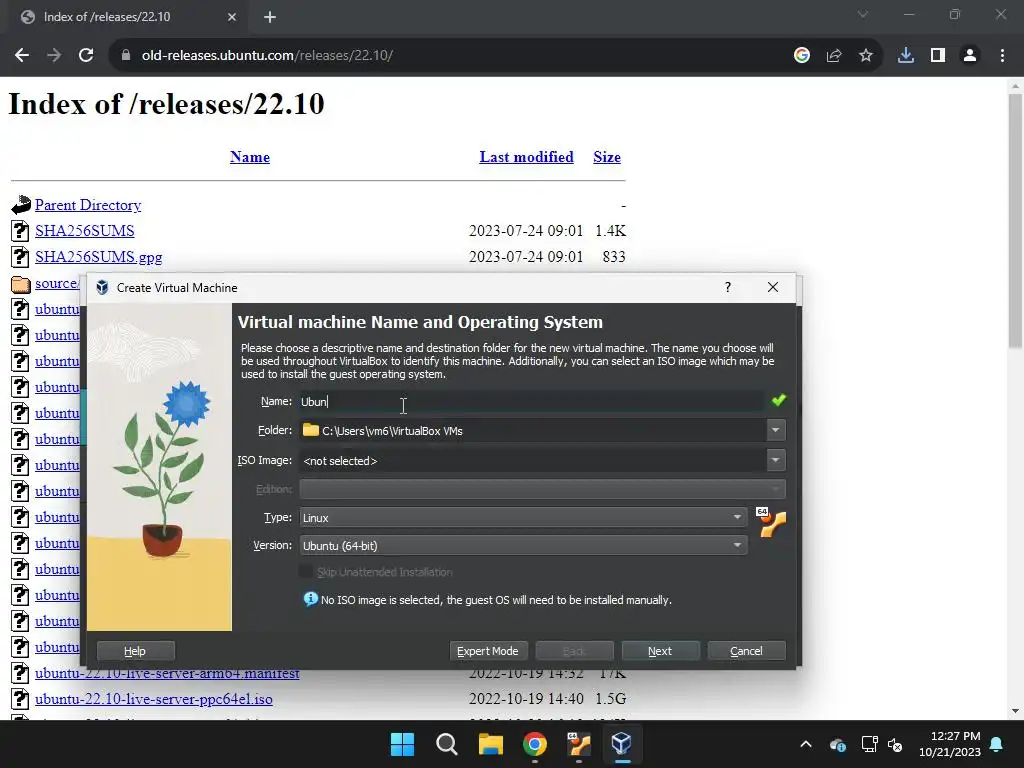Click the ubuntu-22.10-live-server-ppc64el.iso file icon

tap(20, 699)
